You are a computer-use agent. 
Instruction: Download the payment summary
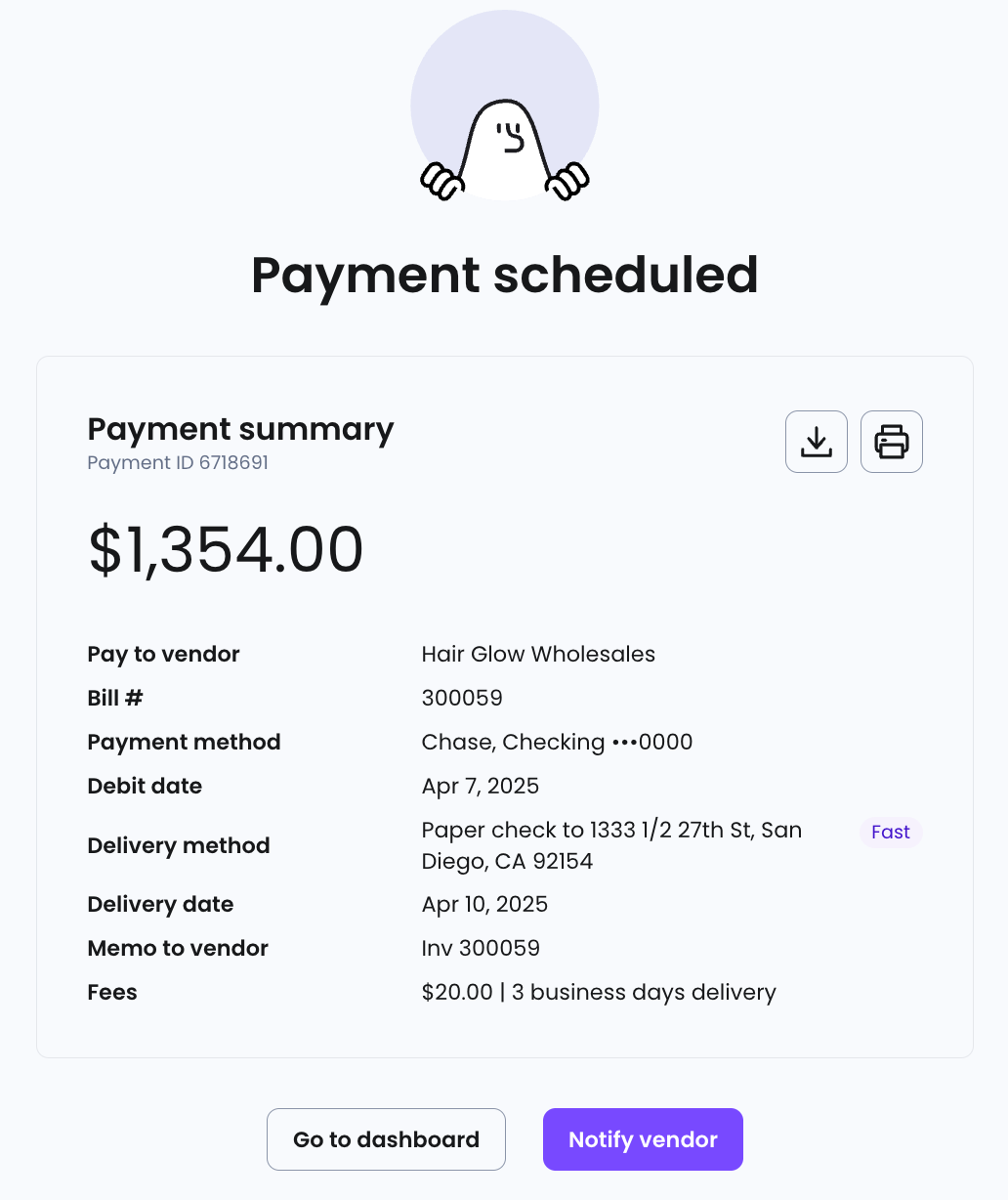click(x=817, y=442)
